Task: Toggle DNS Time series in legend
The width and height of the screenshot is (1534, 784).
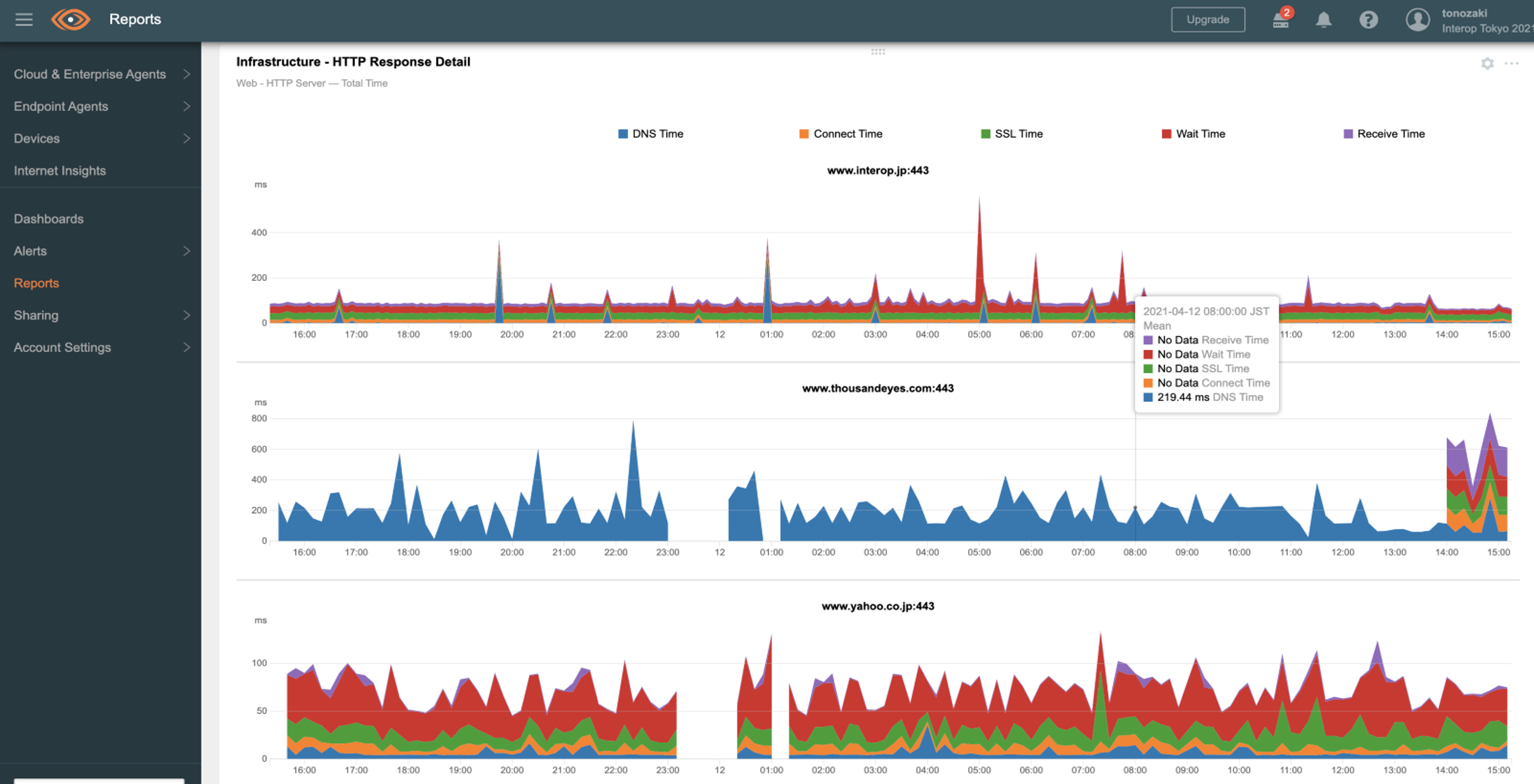Action: 651,134
